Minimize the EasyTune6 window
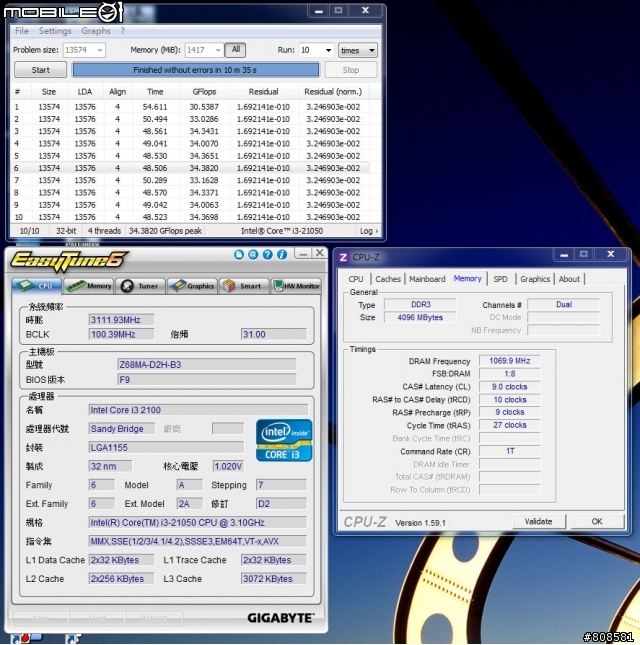This screenshot has width=640, height=645. (303, 253)
